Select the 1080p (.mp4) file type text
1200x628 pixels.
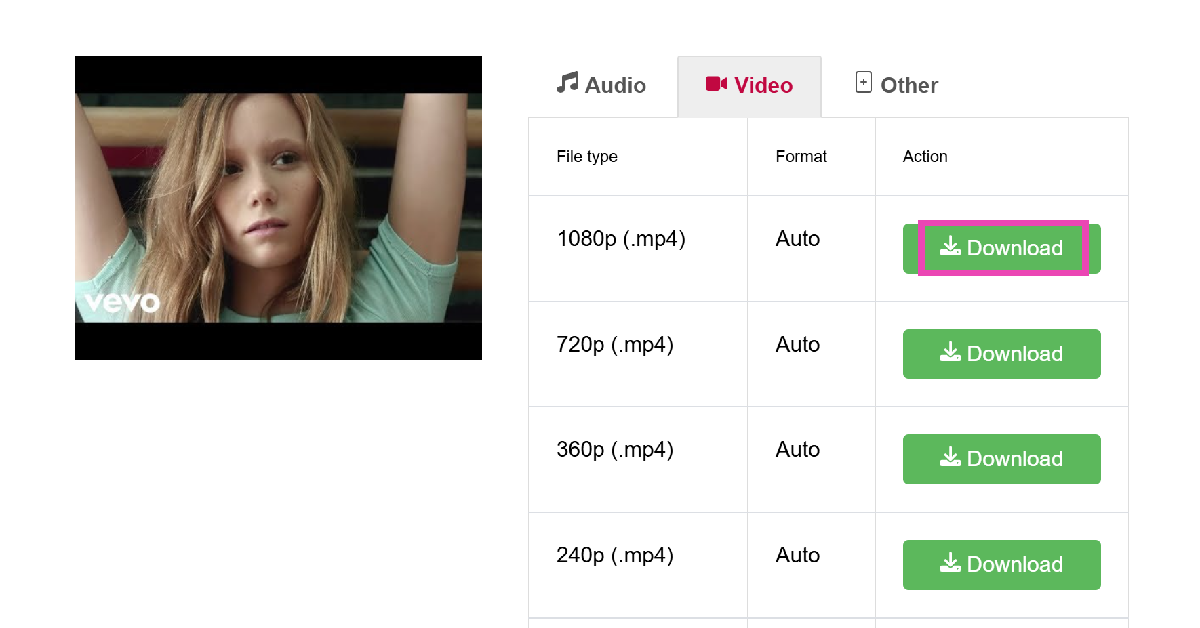621,239
